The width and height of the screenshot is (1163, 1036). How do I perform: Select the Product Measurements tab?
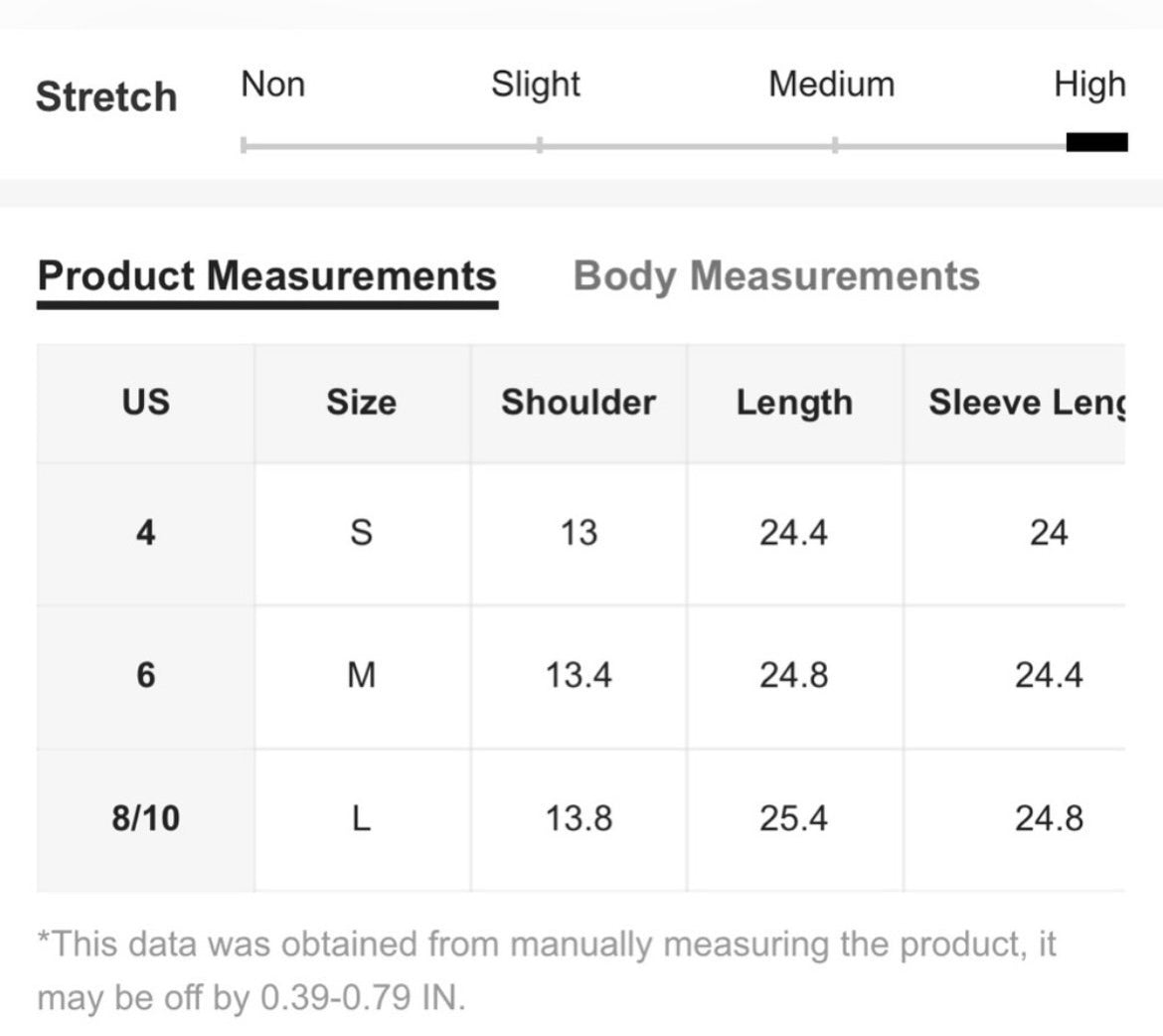(267, 276)
